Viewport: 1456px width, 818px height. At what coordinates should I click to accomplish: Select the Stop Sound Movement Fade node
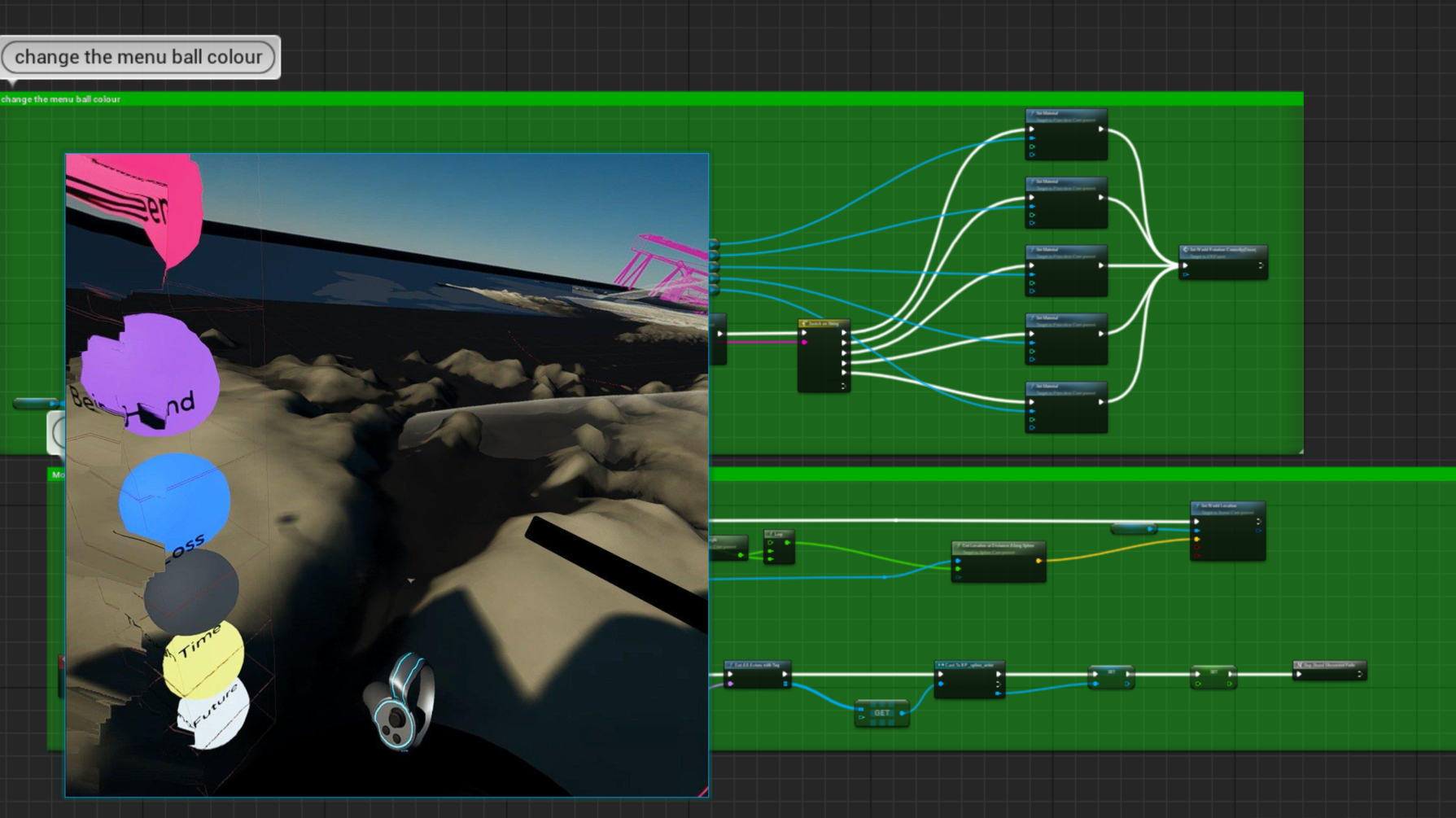1329,670
